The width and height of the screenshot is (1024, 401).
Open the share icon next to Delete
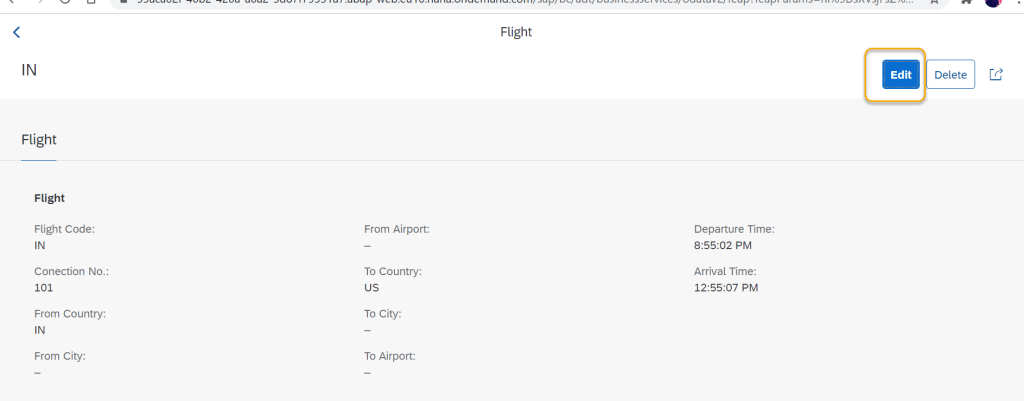coord(996,75)
